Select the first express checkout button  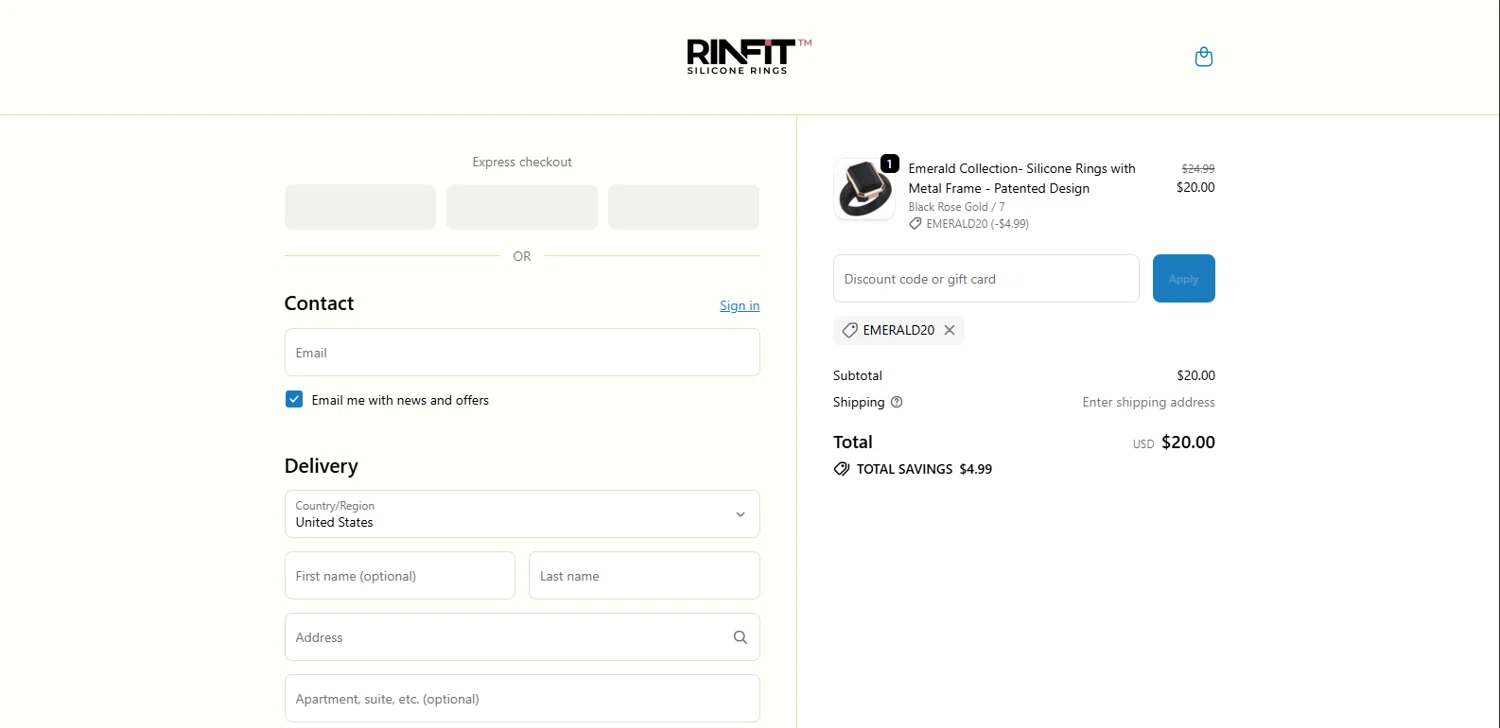tap(360, 207)
